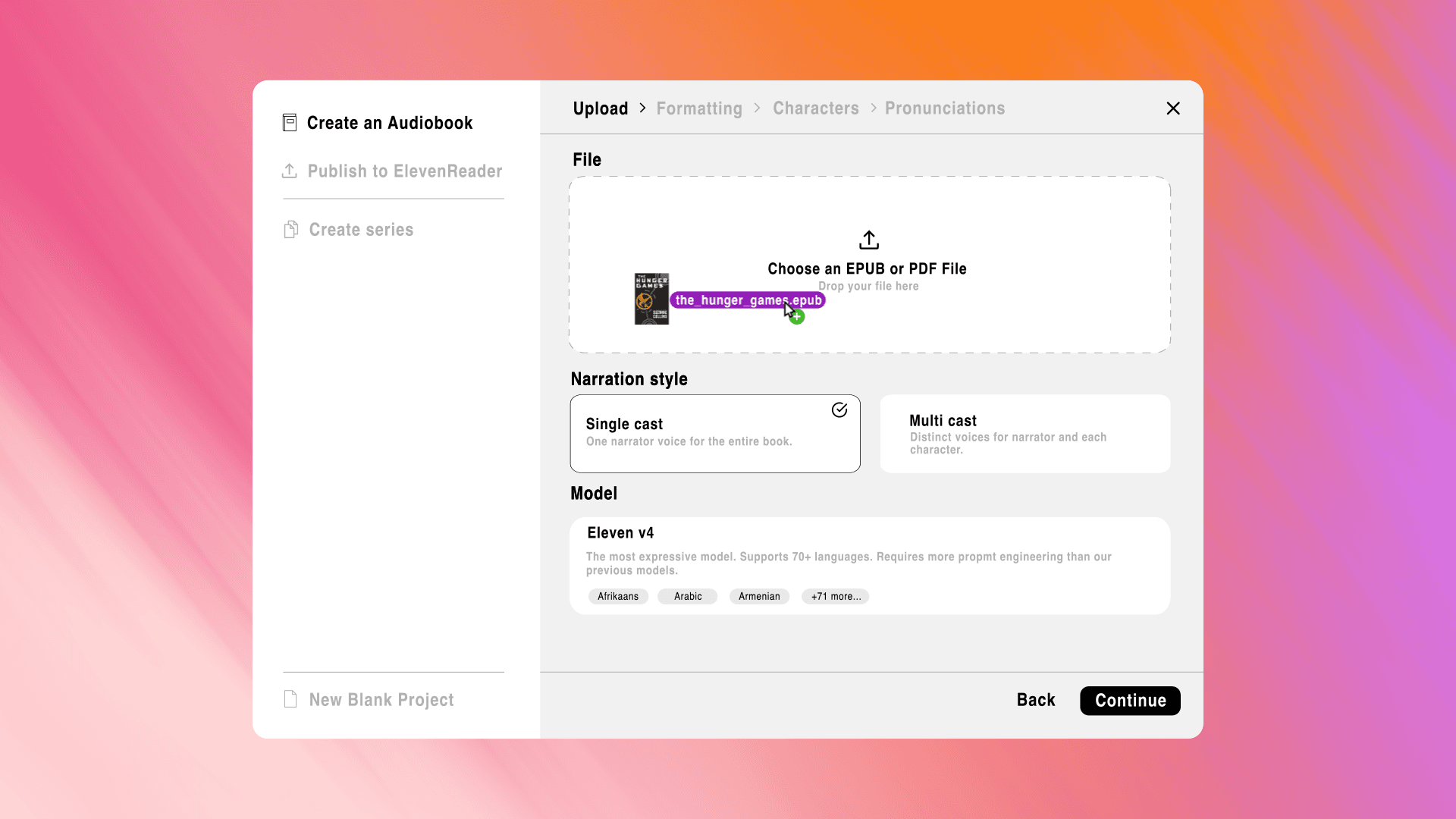
Task: Click the Drop your file here text
Action: tap(868, 287)
